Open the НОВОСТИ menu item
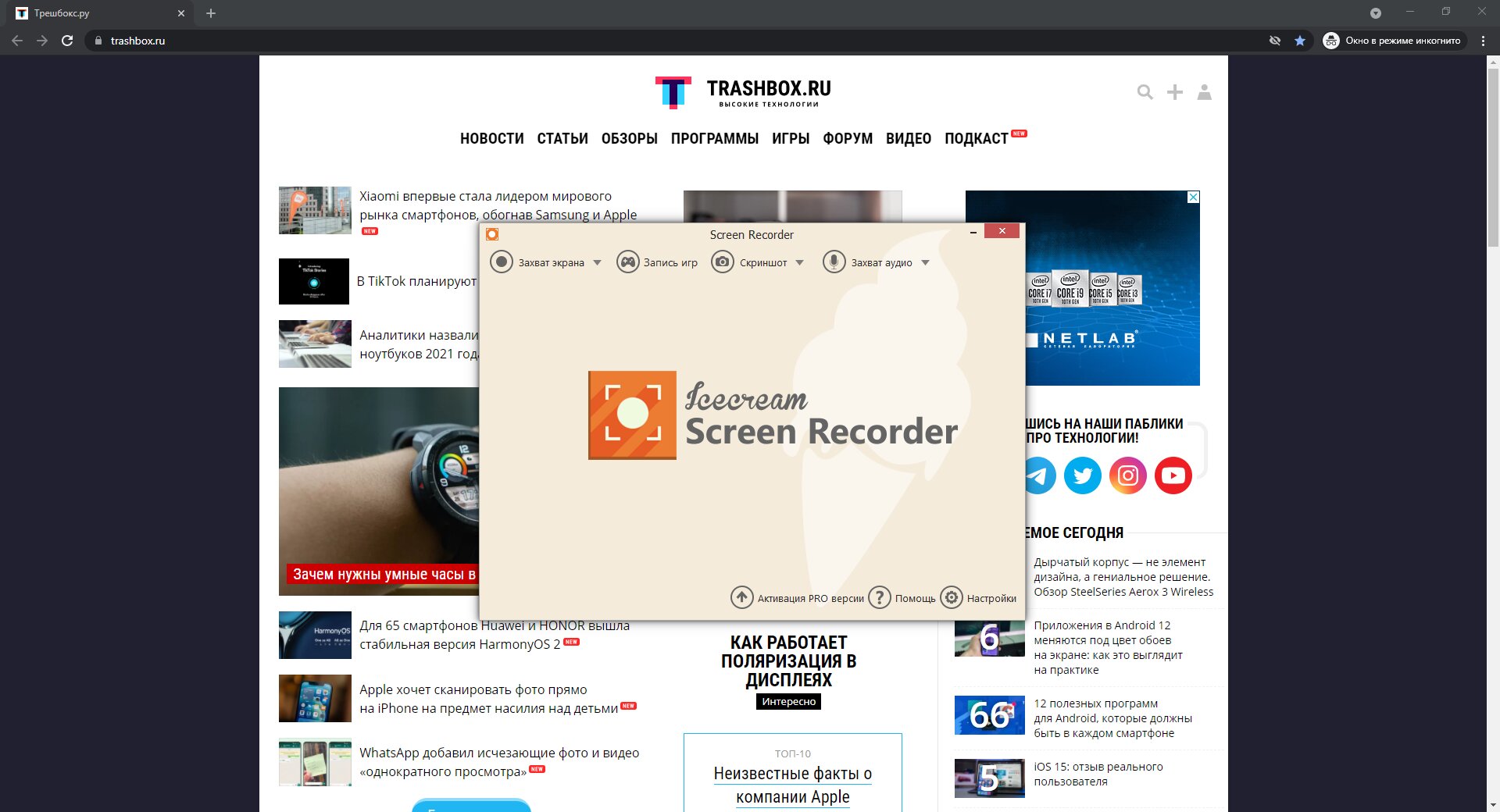Image resolution: width=1500 pixels, height=812 pixels. click(492, 138)
